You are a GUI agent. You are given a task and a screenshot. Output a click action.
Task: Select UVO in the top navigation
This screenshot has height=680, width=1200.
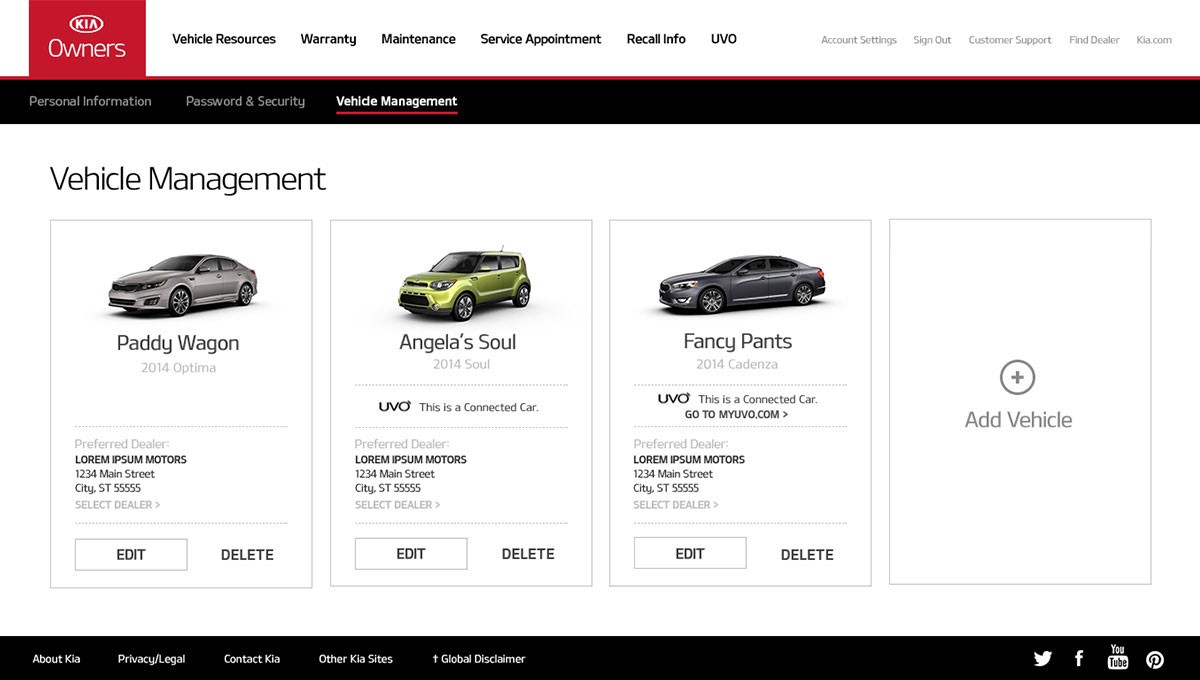pyautogui.click(x=724, y=39)
